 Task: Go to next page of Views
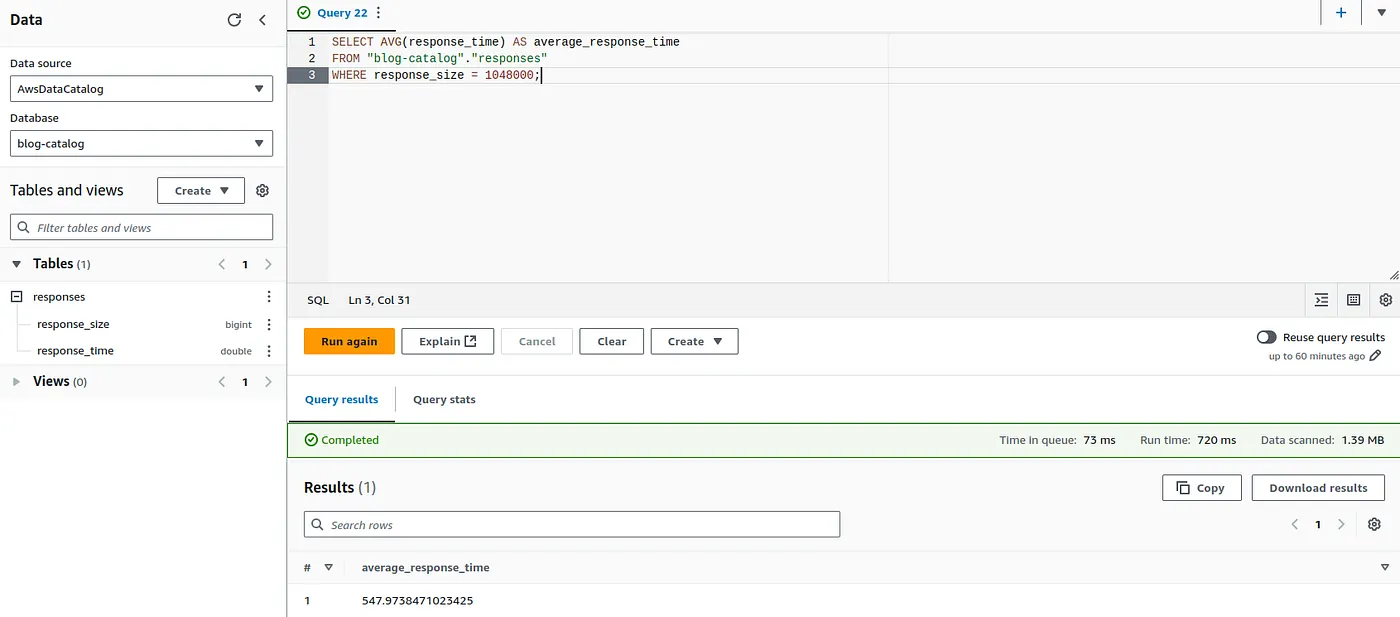point(268,382)
